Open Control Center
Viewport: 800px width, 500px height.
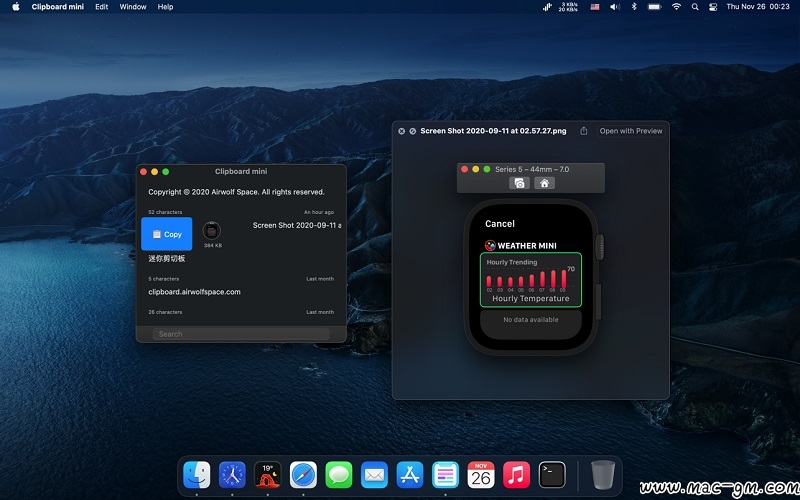(x=713, y=7)
